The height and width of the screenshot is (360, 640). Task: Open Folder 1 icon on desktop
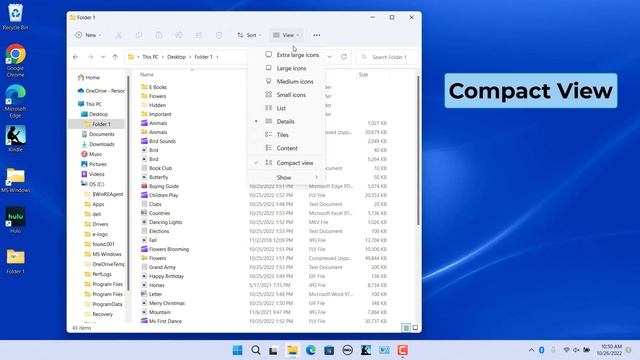[x=15, y=261]
